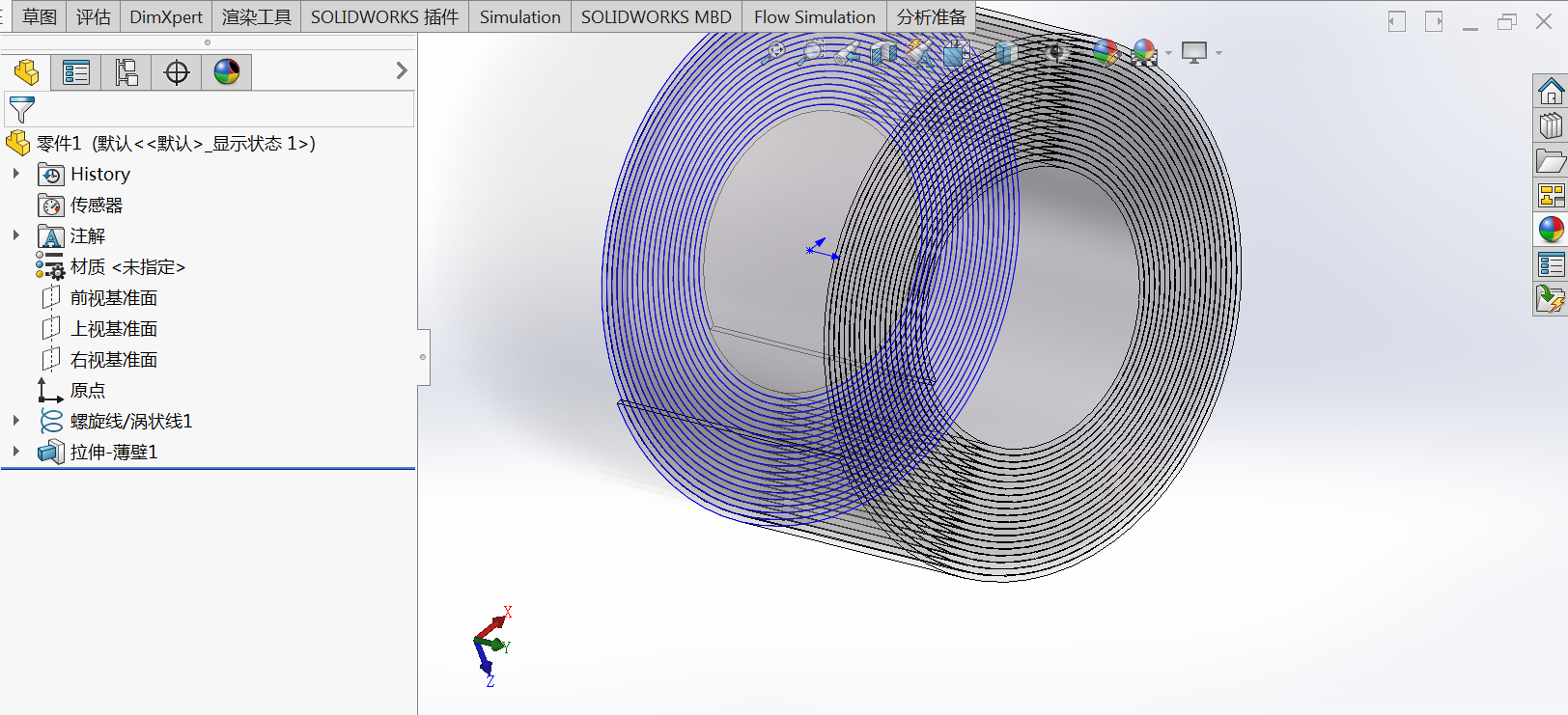This screenshot has width=1568, height=715.
Task: Collapse the feature tree panel handle
Action: click(x=423, y=357)
